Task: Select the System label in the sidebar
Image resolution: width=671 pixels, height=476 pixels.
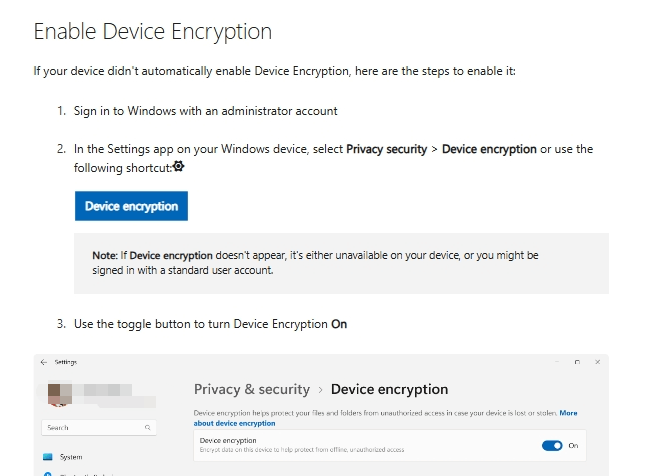Action: [x=71, y=457]
